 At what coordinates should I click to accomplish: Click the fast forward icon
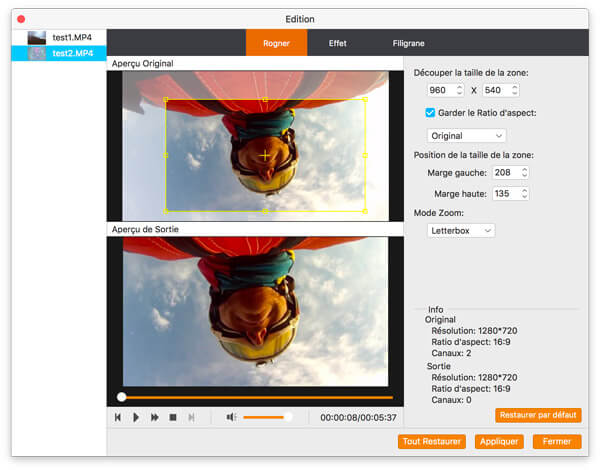[155, 417]
